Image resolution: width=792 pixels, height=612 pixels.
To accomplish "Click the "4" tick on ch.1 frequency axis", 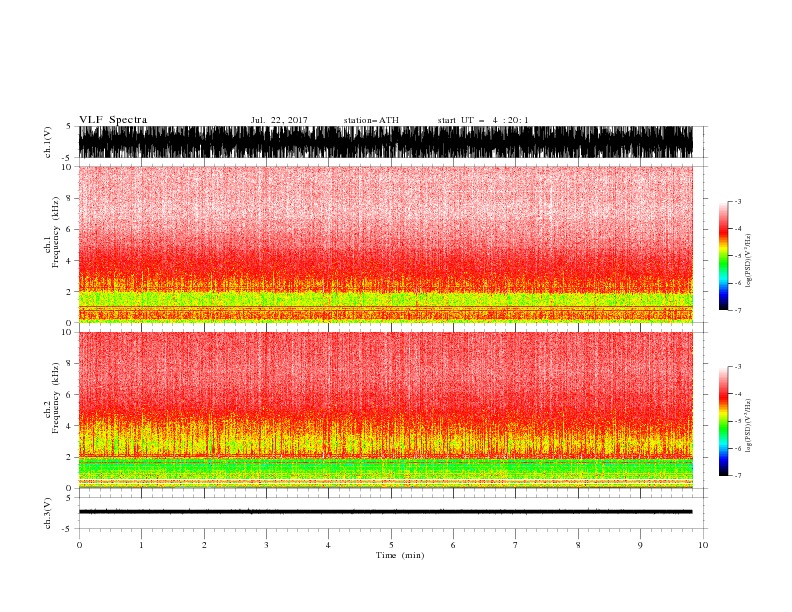I will coord(69,261).
